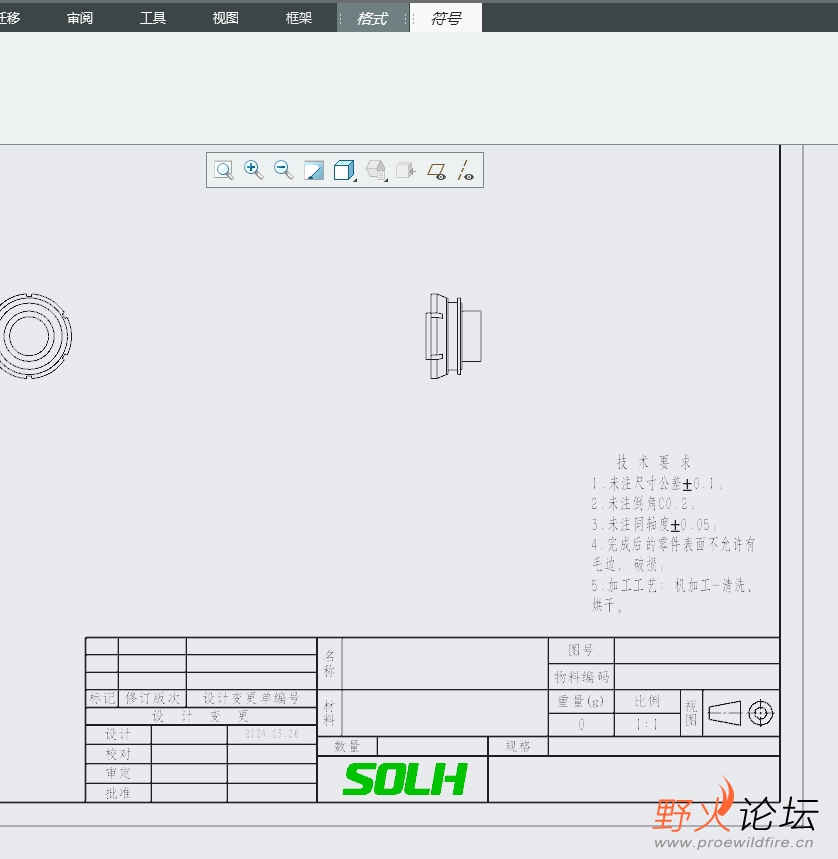838x859 pixels.
Task: Click the Repaint screen icon
Action: coord(314,170)
